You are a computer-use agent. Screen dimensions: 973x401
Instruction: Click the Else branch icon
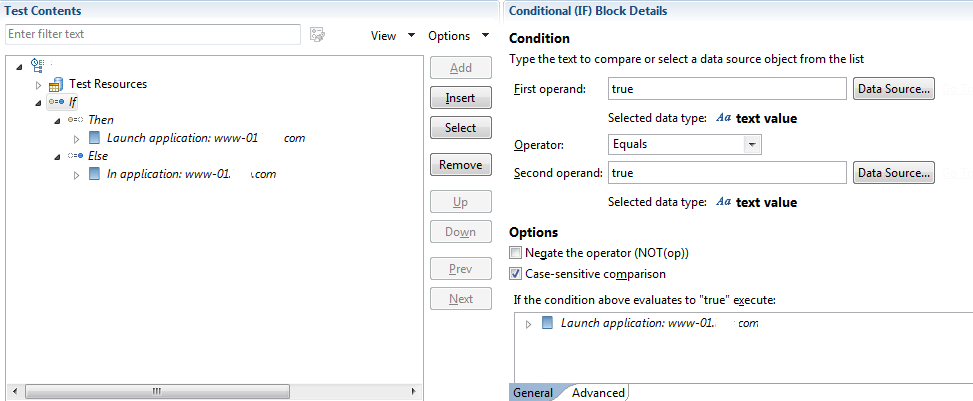click(x=76, y=155)
